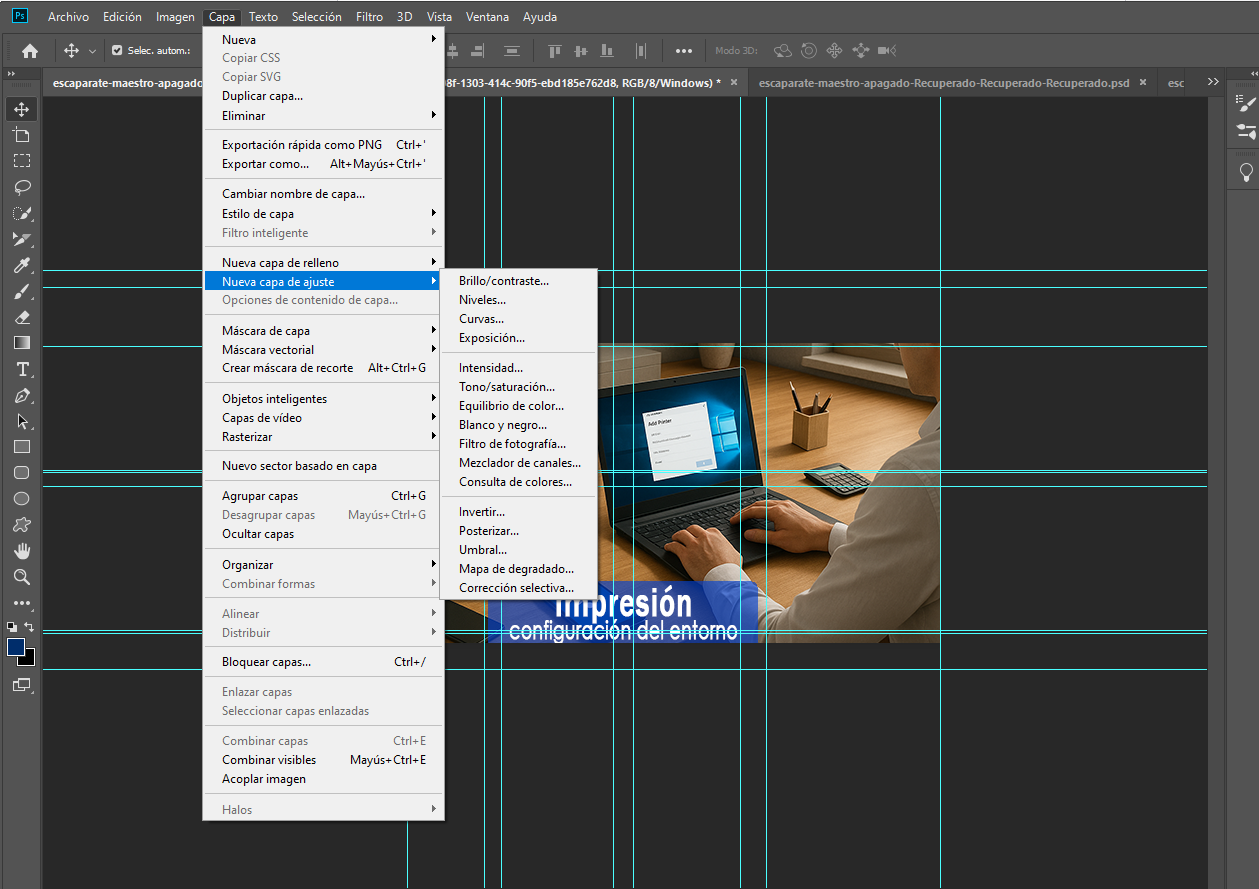Select the Pen tool
Screen dimensions: 1259x889
21,395
